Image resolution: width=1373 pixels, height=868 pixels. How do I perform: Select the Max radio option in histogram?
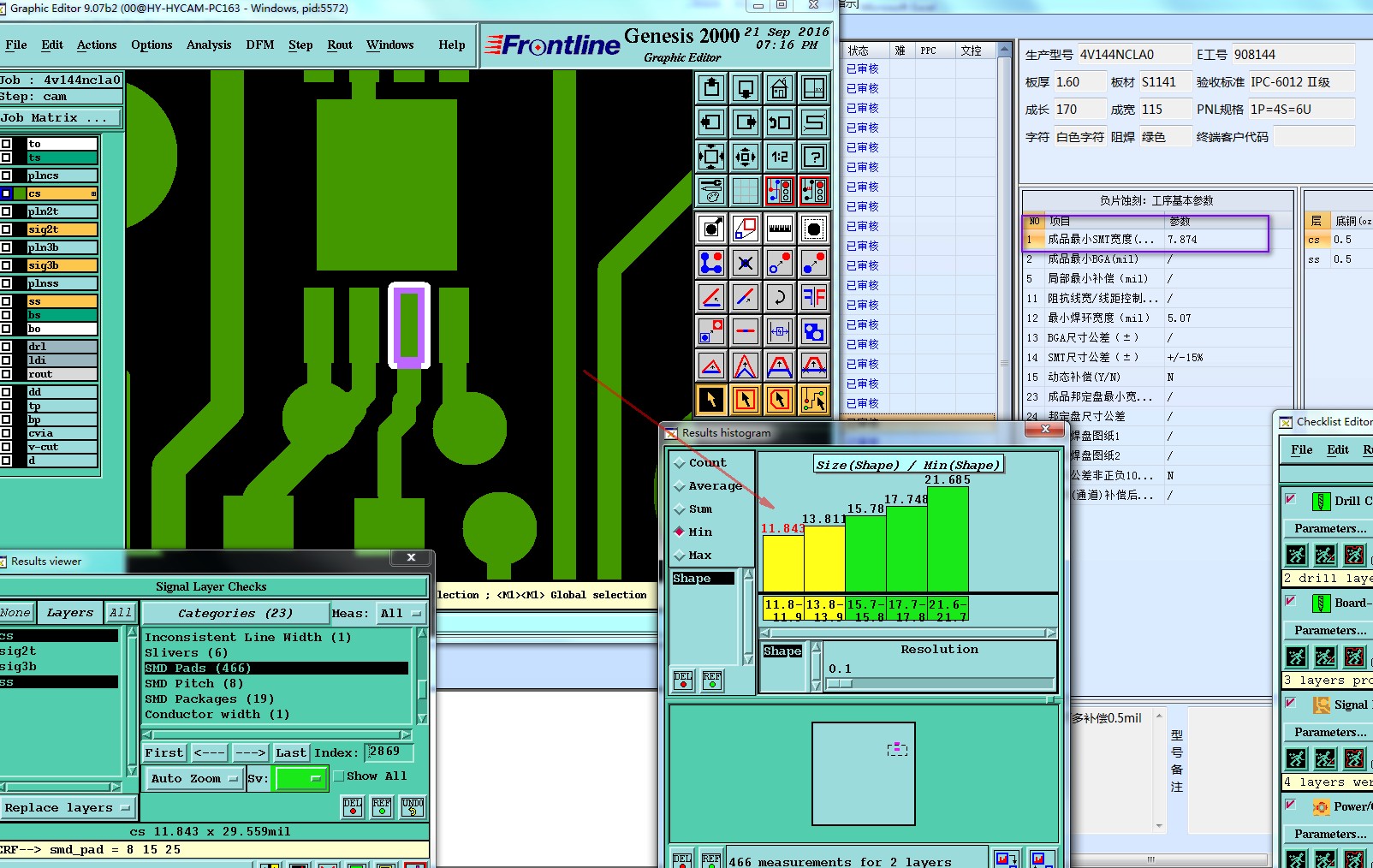coord(680,556)
